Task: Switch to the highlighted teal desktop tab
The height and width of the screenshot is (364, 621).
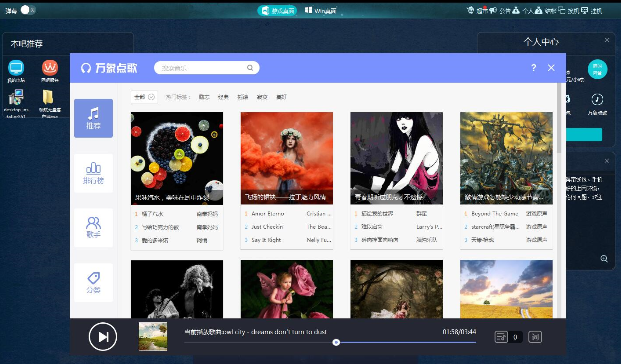Action: coord(277,11)
